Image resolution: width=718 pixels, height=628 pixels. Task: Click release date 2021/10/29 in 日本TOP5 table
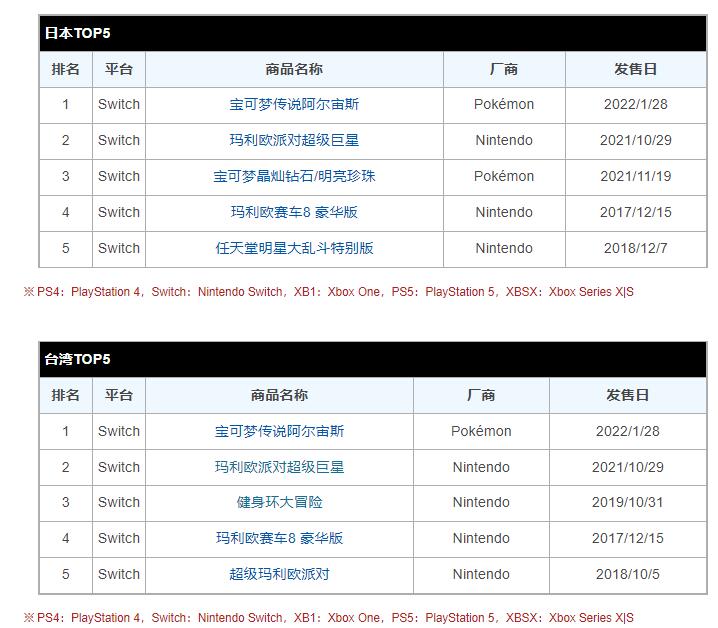636,140
